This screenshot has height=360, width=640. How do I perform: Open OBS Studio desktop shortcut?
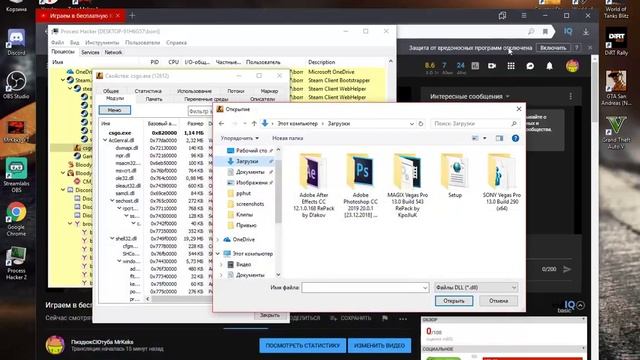click(16, 85)
